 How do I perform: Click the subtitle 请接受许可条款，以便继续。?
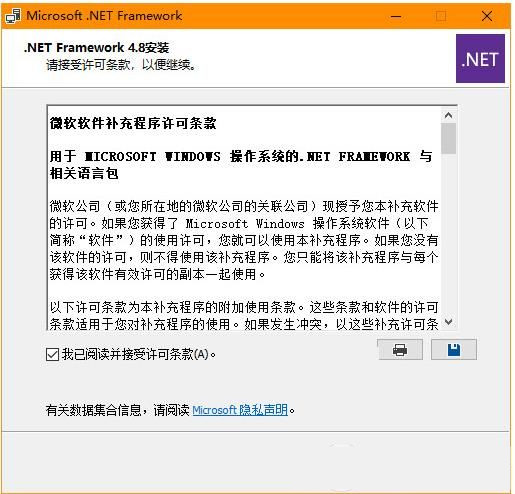[121, 65]
